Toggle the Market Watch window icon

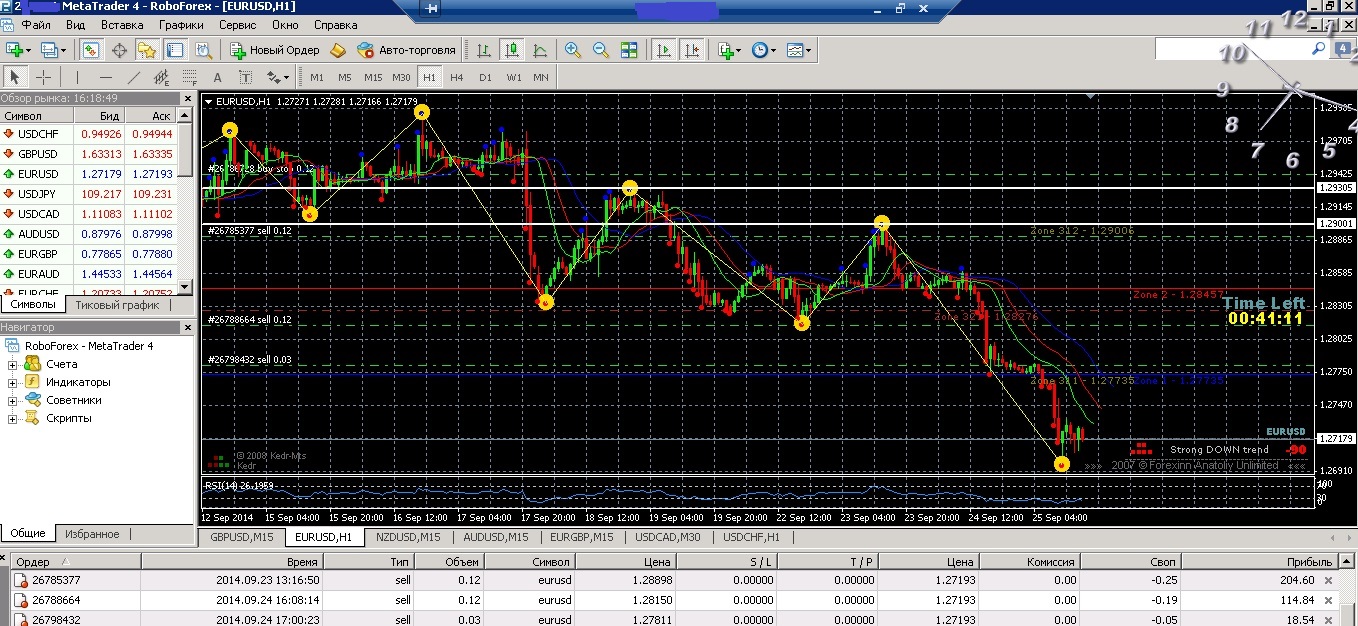[x=91, y=50]
